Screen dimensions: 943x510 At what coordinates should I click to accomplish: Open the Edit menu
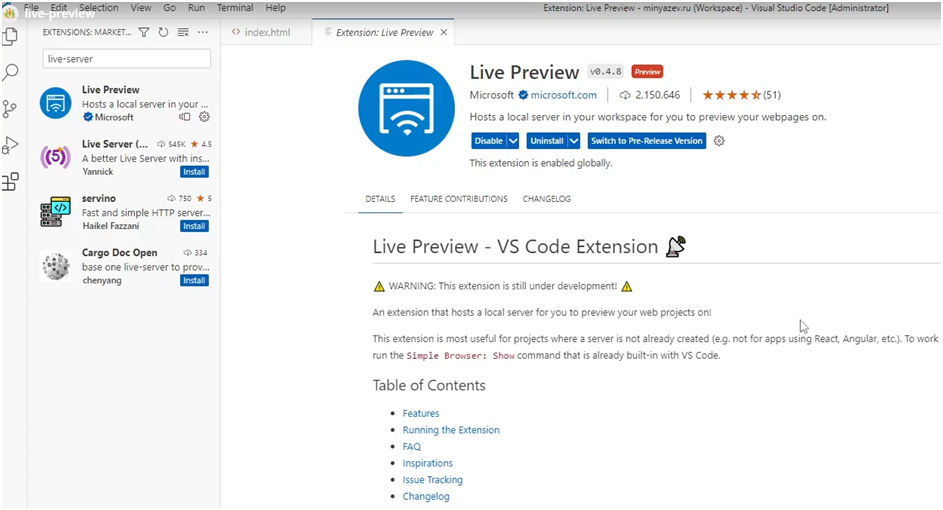[x=59, y=8]
